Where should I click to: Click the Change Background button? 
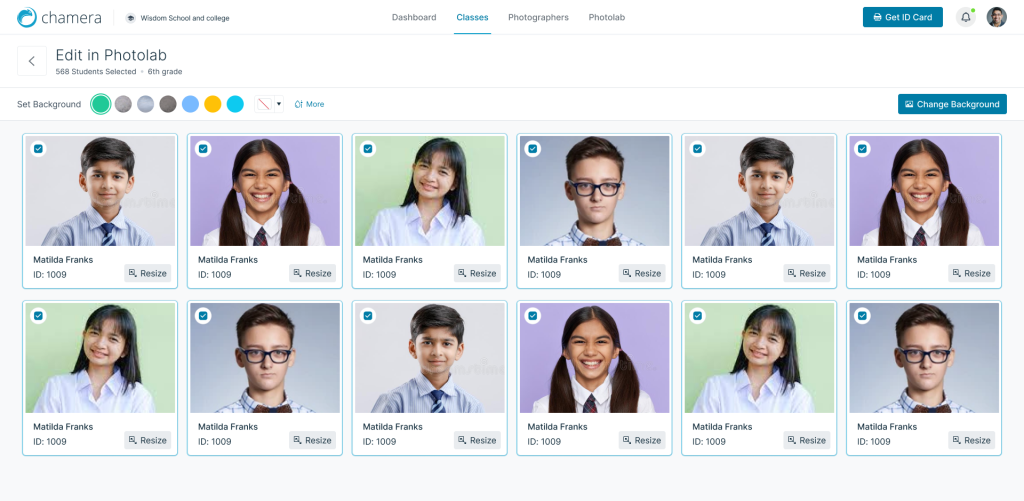[x=952, y=104]
